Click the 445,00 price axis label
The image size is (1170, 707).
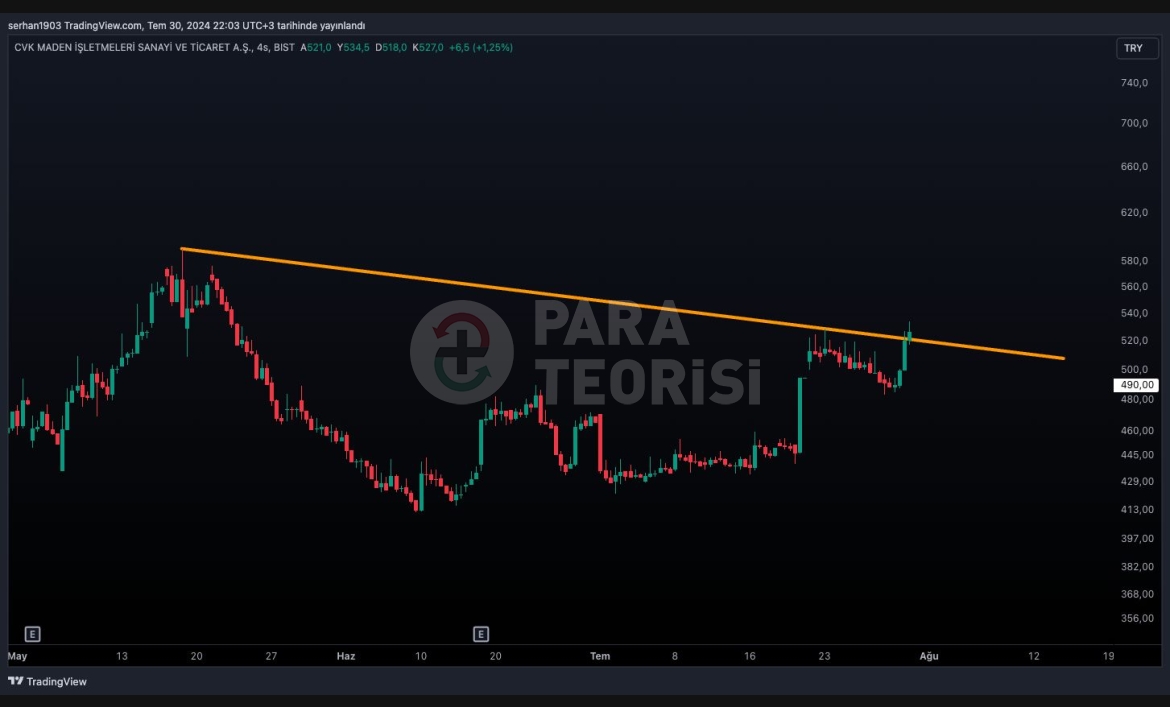click(1137, 455)
